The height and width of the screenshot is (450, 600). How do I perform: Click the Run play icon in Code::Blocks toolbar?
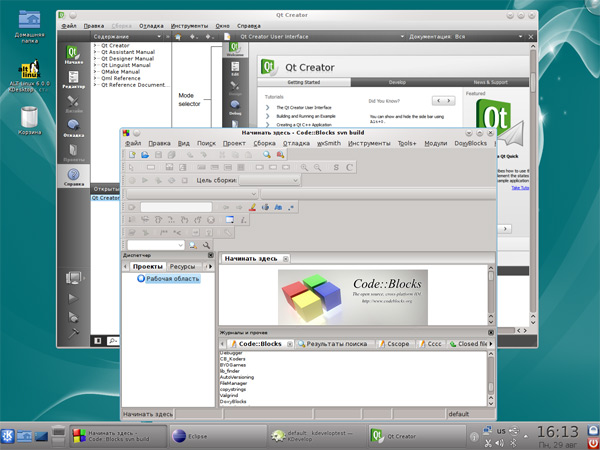145,180
